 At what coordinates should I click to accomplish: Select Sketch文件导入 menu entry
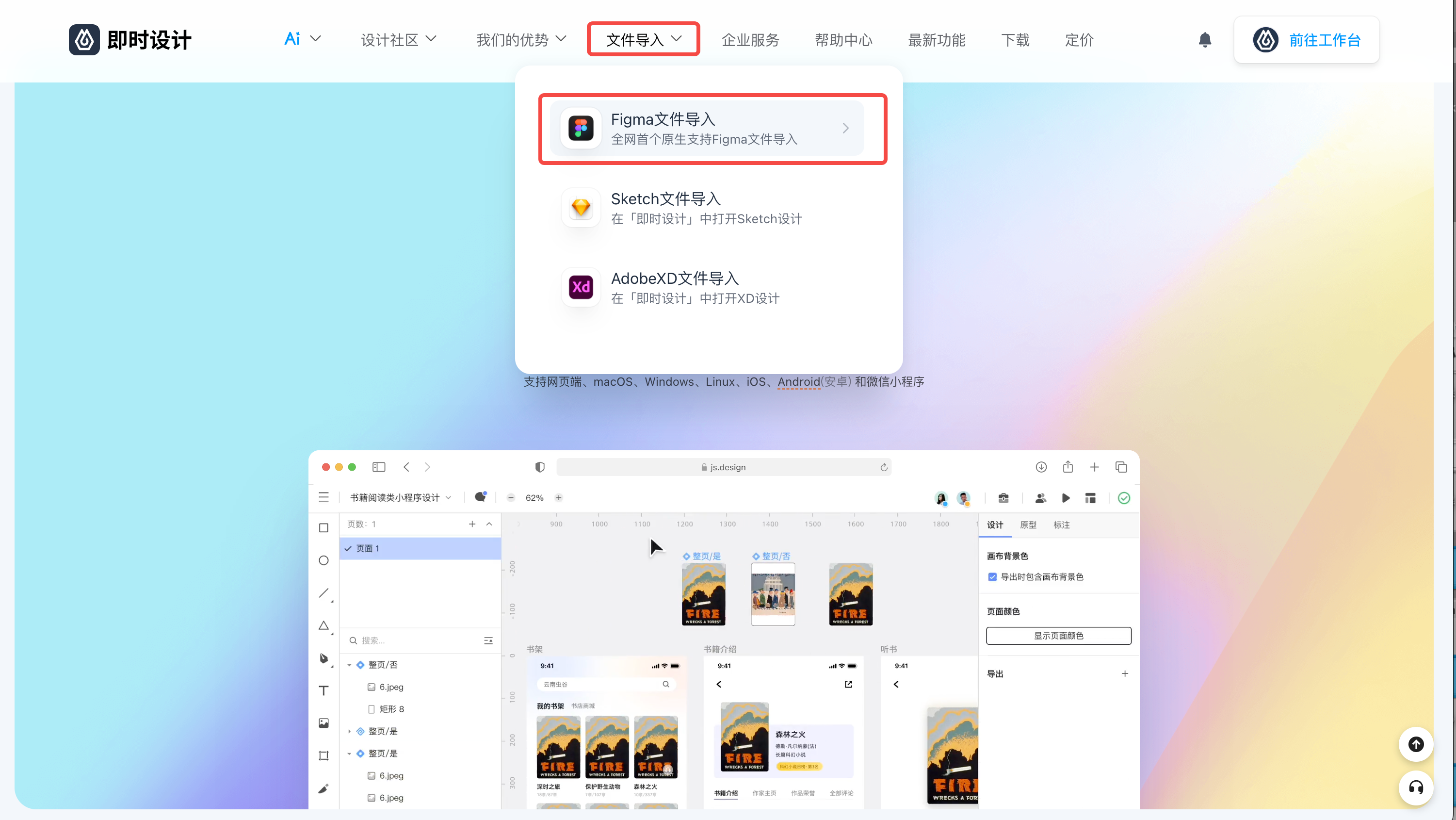click(x=707, y=208)
